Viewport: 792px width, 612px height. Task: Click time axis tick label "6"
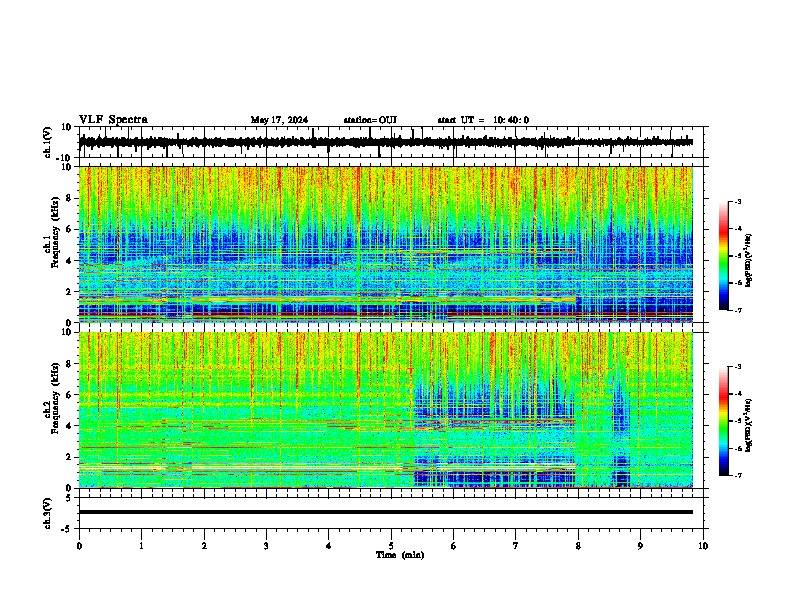[454, 546]
